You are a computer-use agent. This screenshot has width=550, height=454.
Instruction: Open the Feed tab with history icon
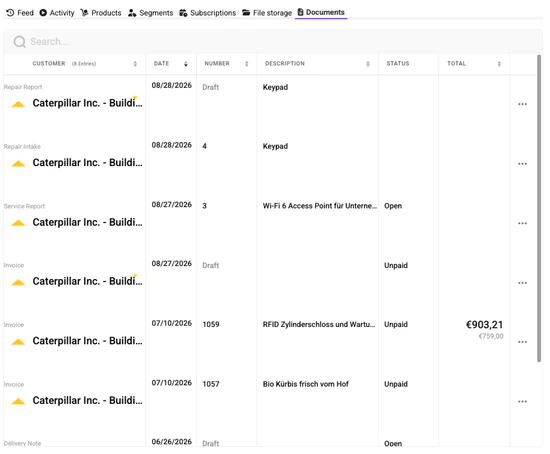click(x=20, y=13)
